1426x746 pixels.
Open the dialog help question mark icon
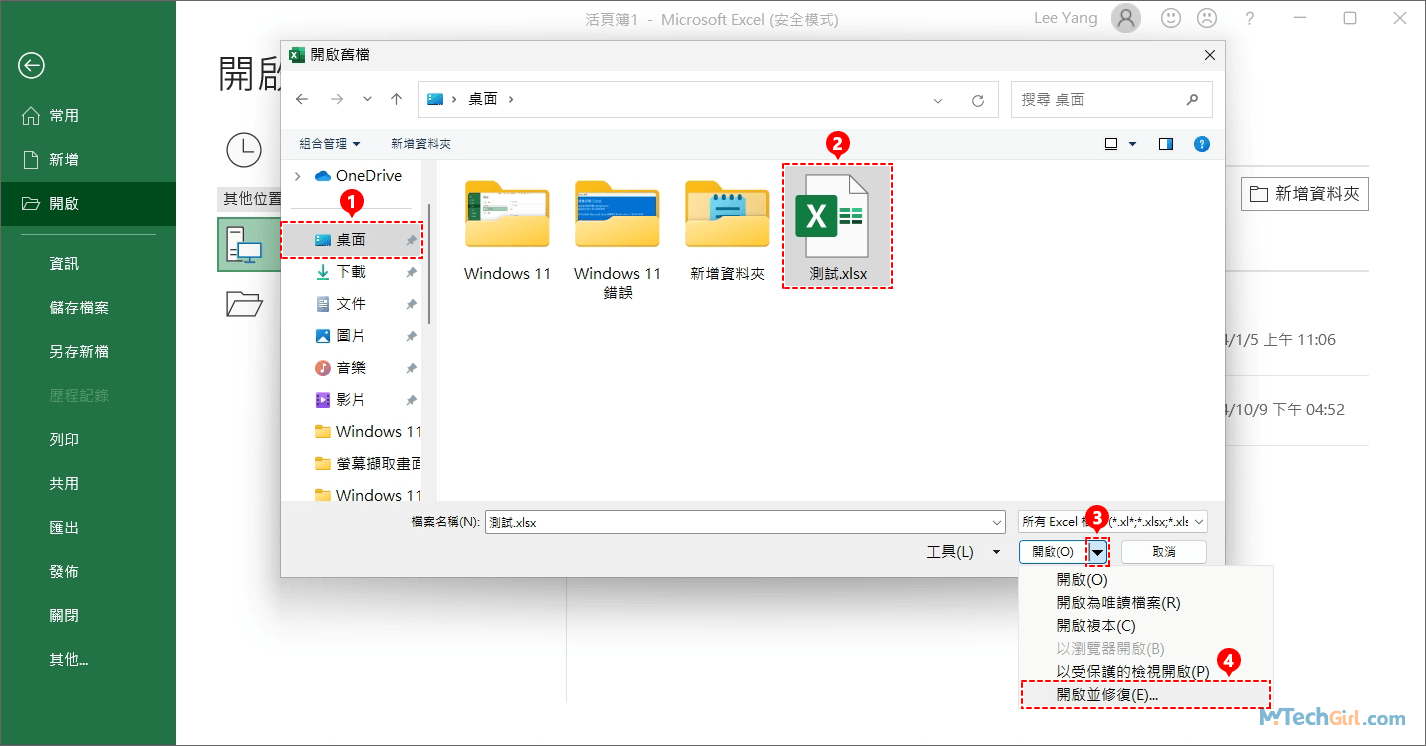point(1202,144)
